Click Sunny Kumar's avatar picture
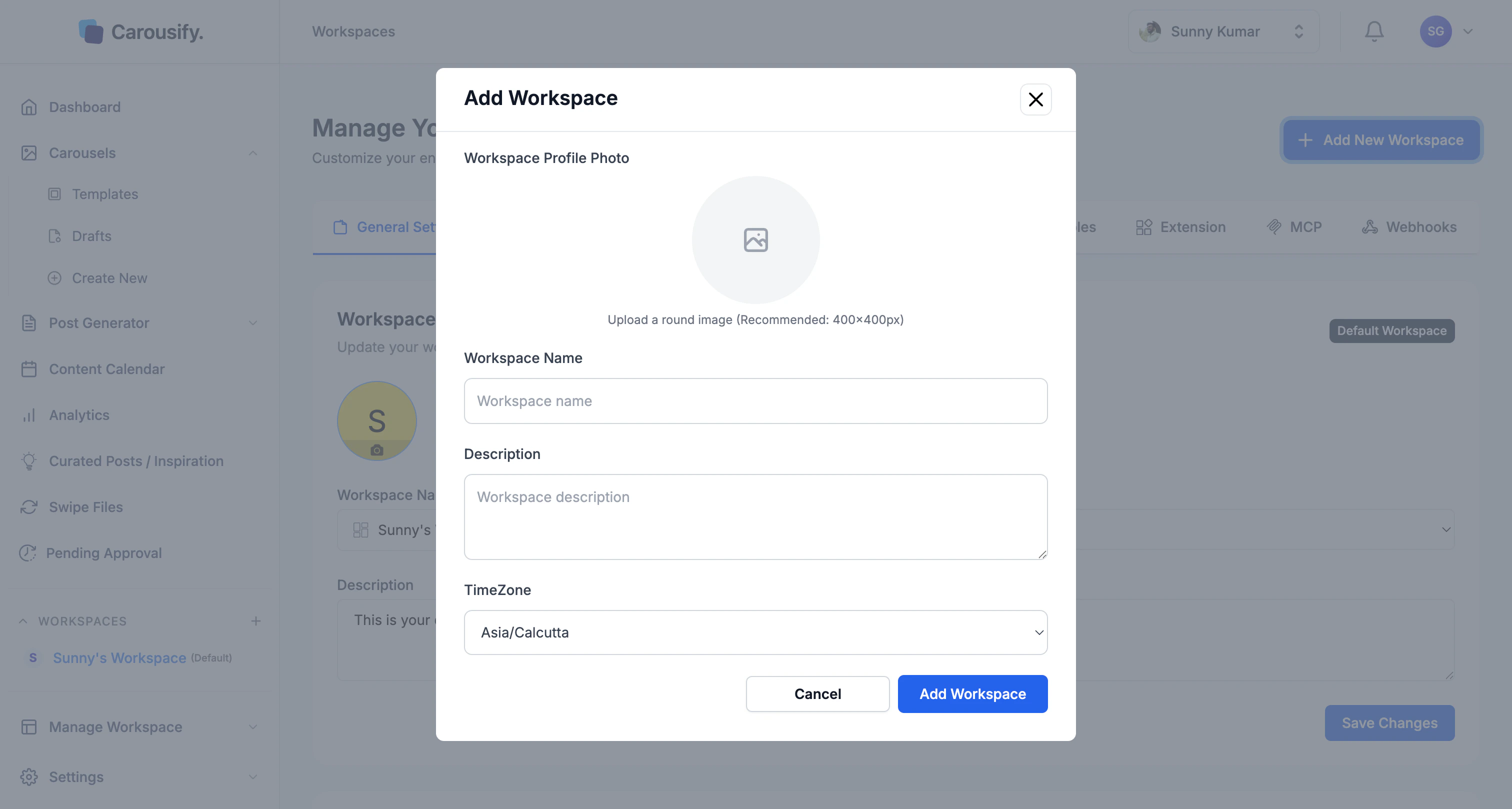1512x809 pixels. coord(1150,31)
